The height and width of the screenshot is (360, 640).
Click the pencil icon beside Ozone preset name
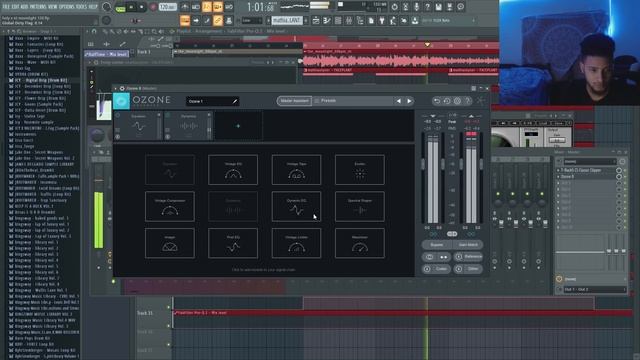tap(235, 101)
